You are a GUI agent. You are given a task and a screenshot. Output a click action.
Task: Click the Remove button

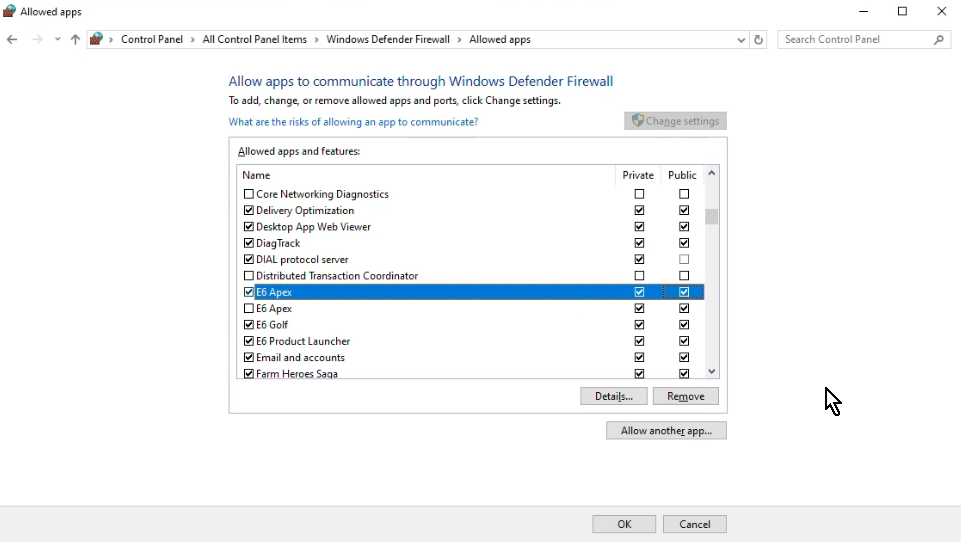(x=686, y=396)
